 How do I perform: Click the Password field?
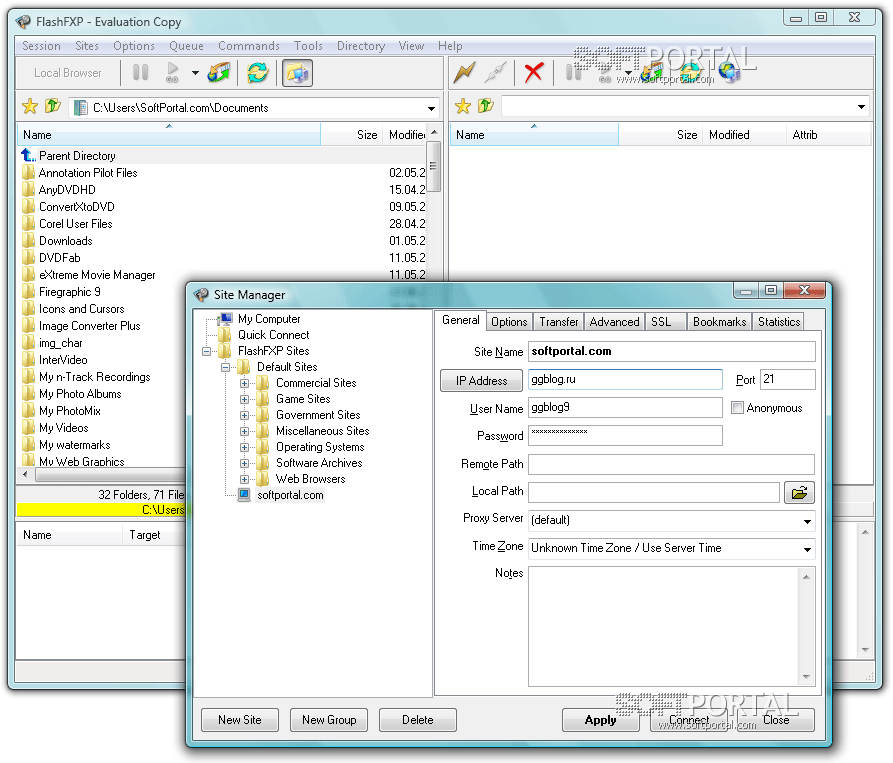(625, 436)
